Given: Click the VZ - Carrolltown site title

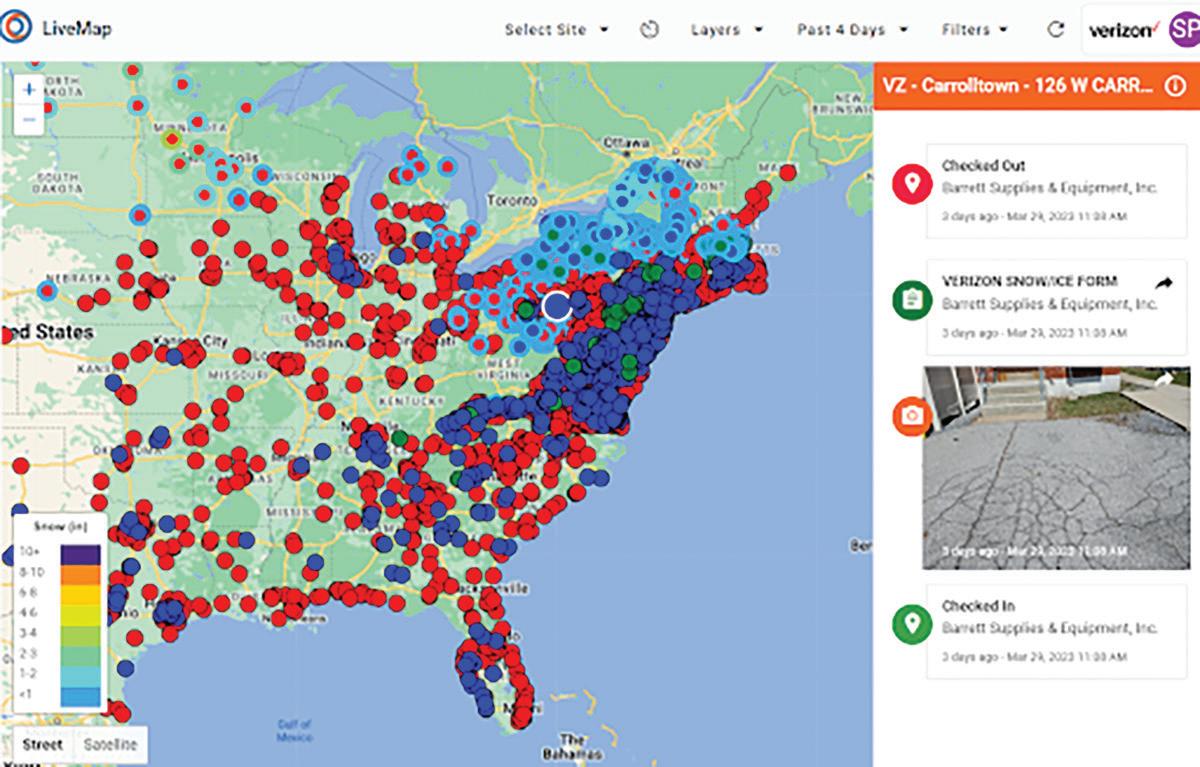Looking at the screenshot, I should (x=1018, y=86).
